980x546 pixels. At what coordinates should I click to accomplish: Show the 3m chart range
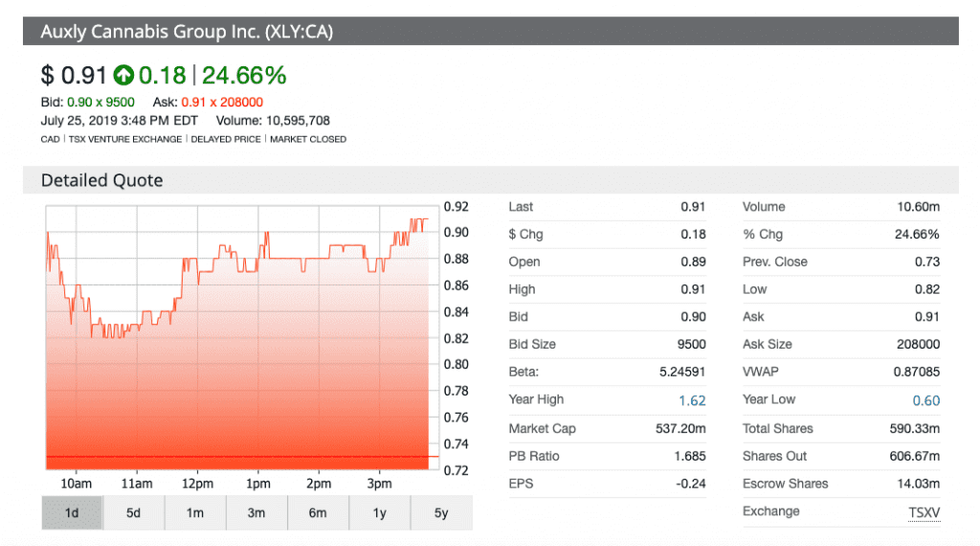256,513
